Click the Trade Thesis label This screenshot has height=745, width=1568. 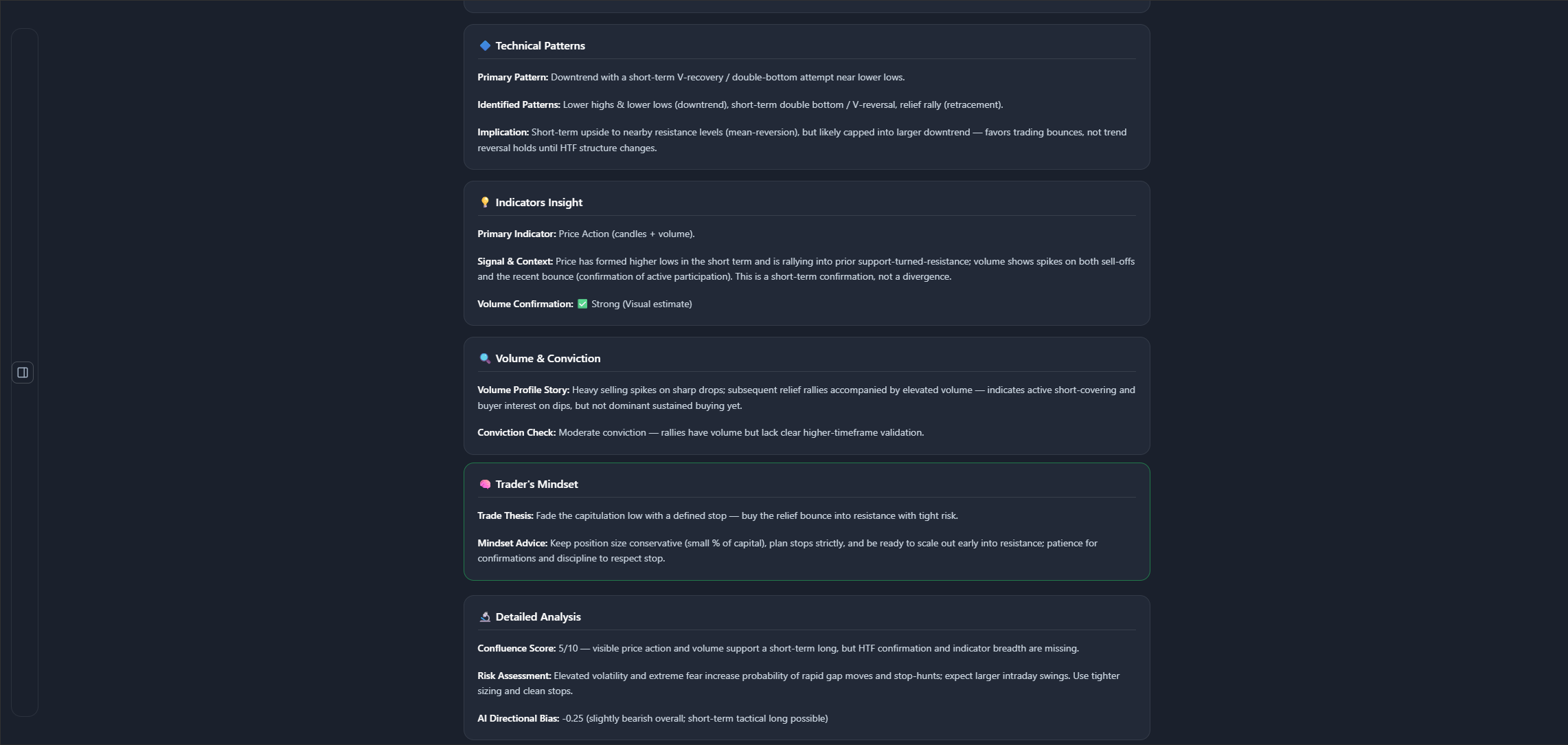tap(505, 515)
